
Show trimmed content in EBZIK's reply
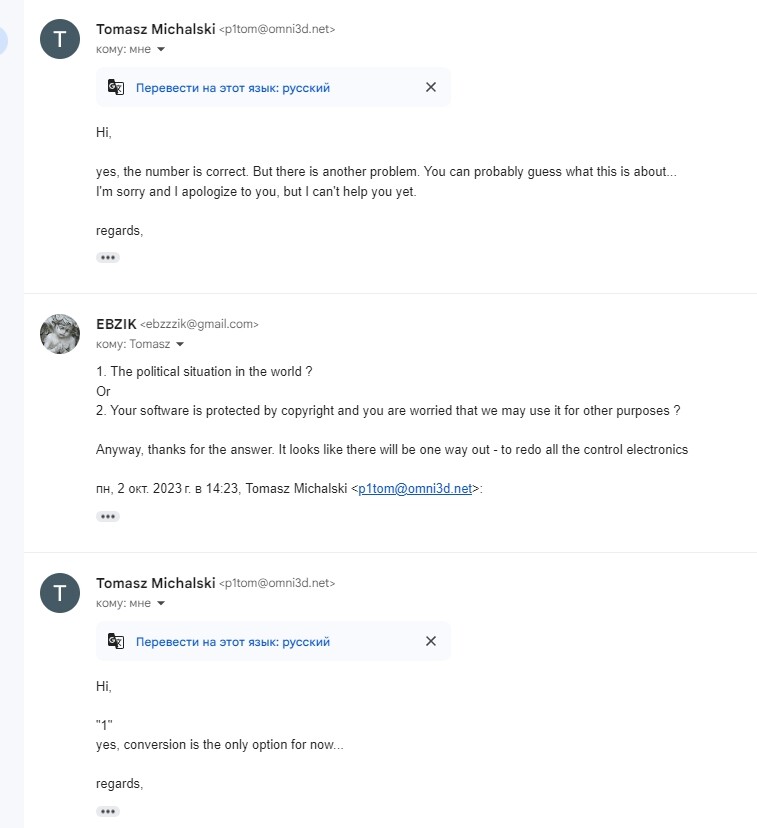click(108, 516)
